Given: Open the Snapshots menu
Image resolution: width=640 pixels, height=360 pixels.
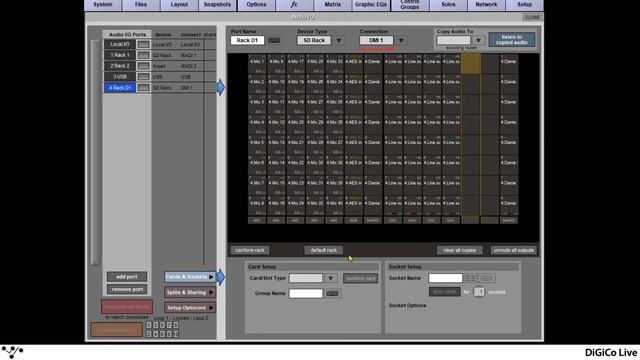Looking at the screenshot, I should click(x=217, y=5).
